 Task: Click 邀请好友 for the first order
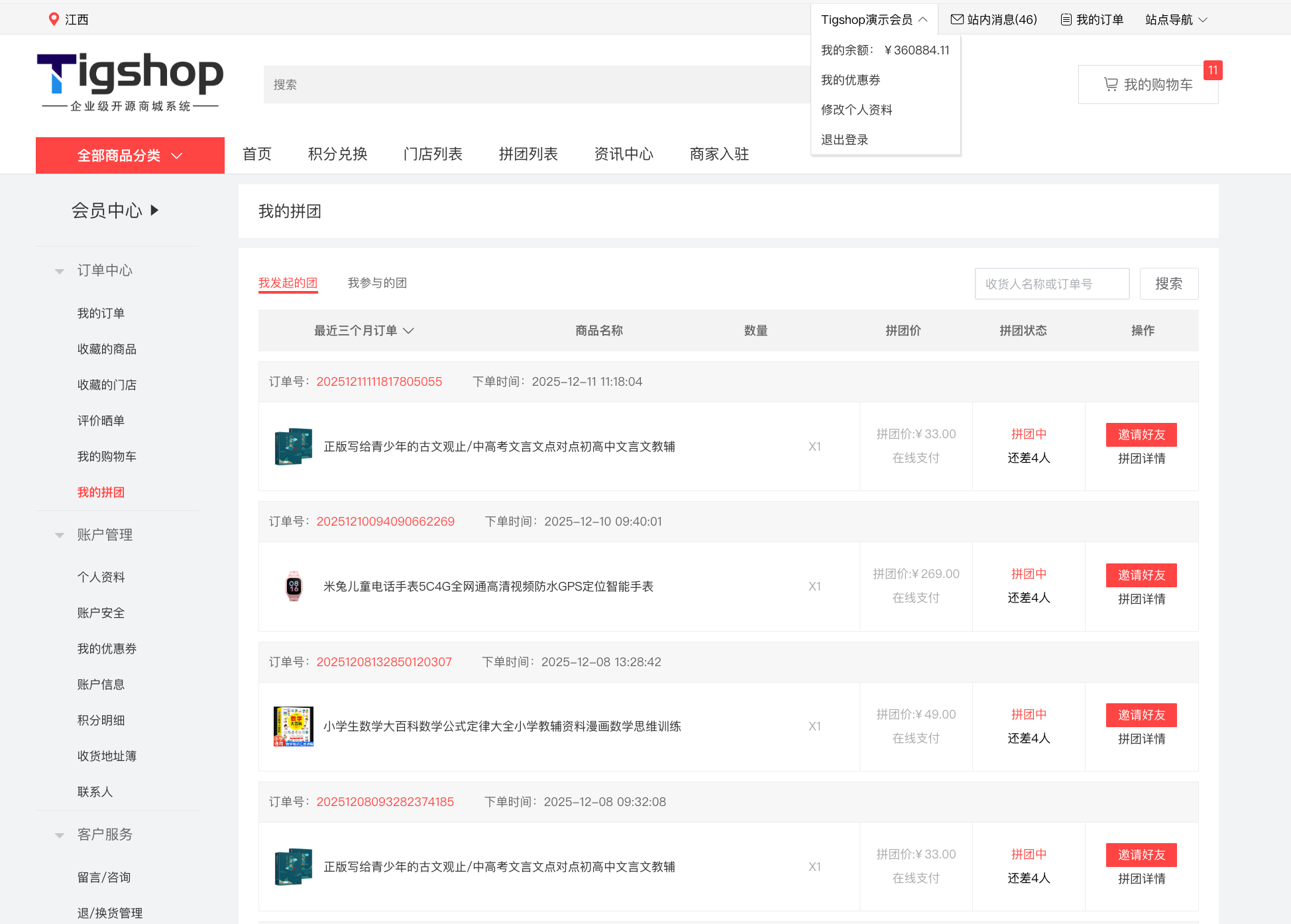1141,434
